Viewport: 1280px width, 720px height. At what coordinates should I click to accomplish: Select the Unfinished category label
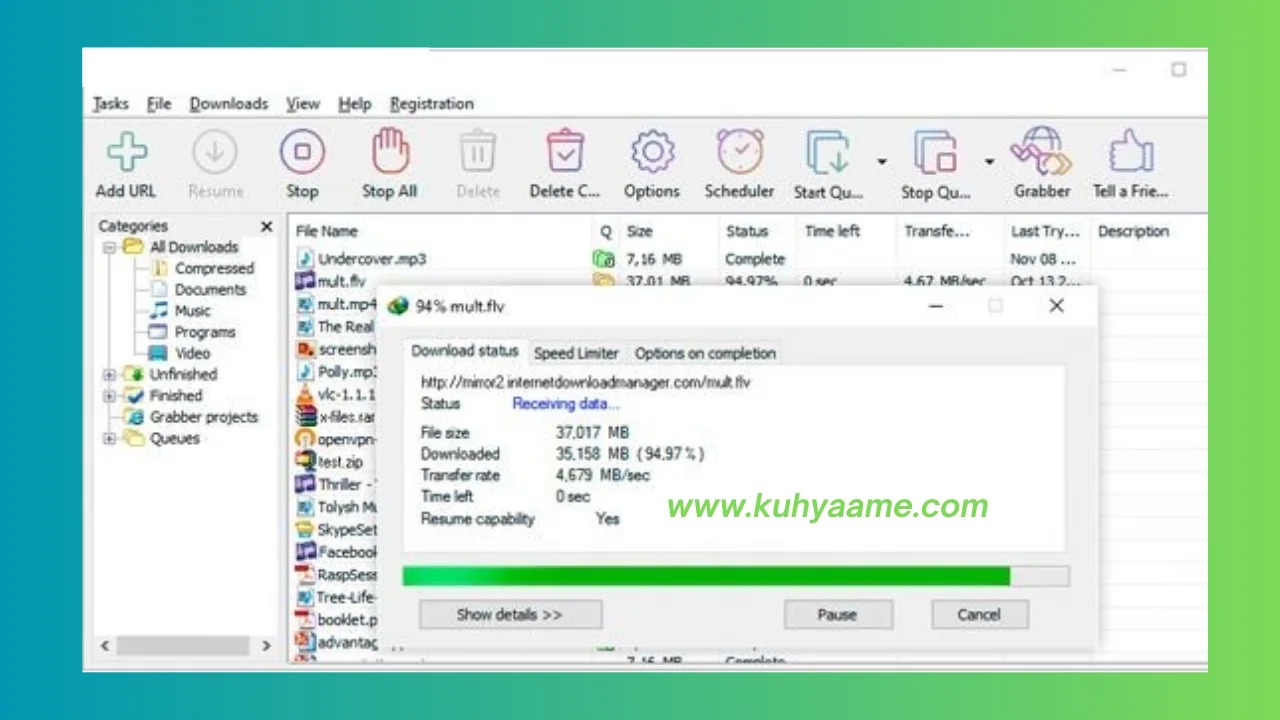(x=183, y=375)
